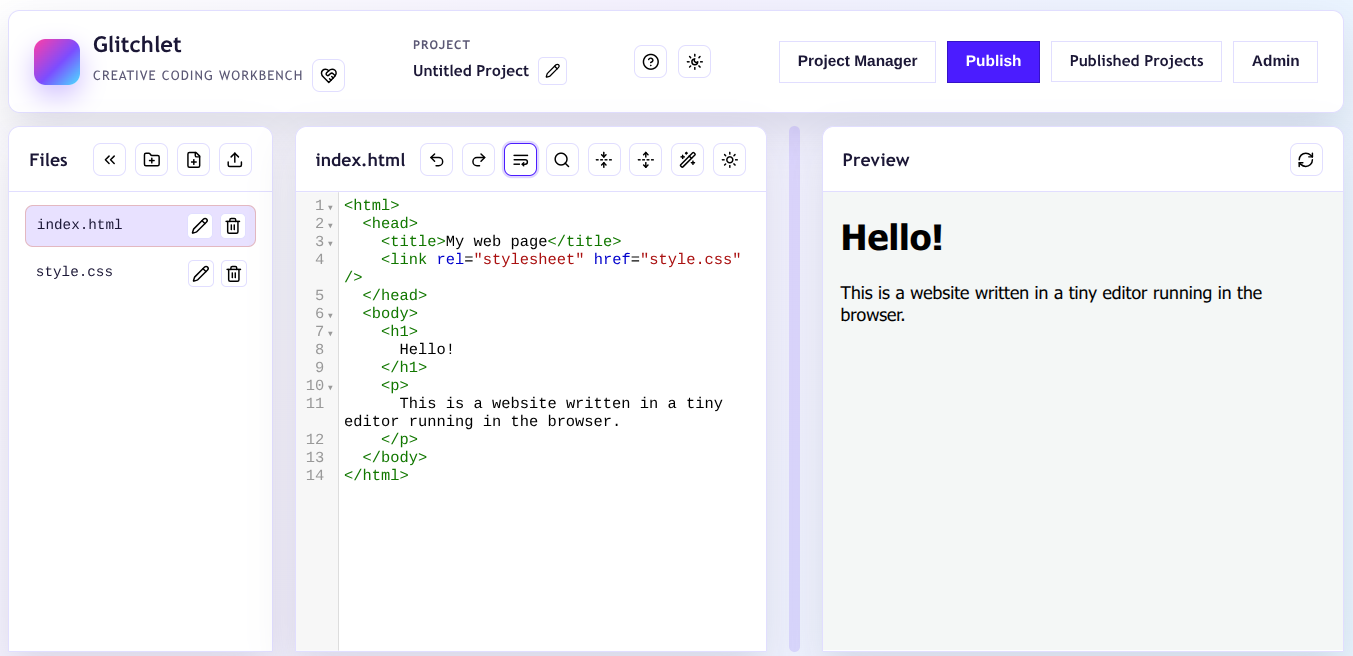Image resolution: width=1353 pixels, height=656 pixels.
Task: Undo the last editor change
Action: click(x=437, y=160)
